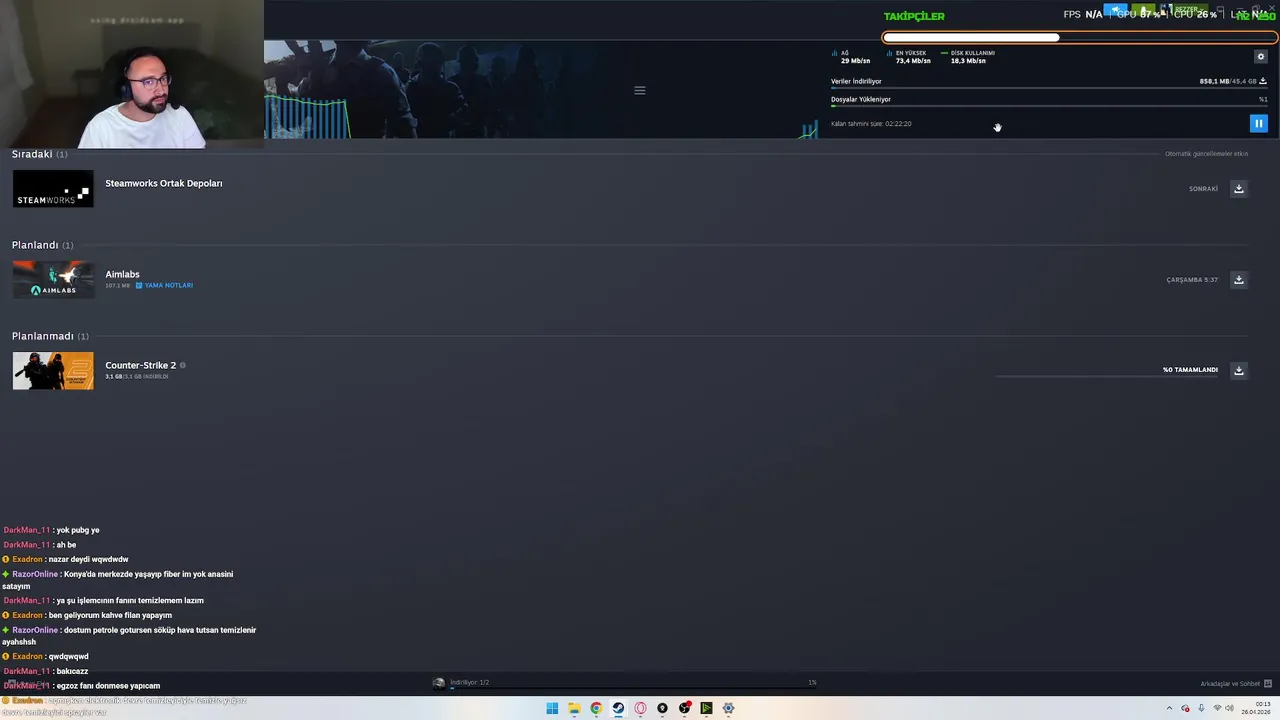Click the İndiriliyor: 1/2 download status

[469, 682]
